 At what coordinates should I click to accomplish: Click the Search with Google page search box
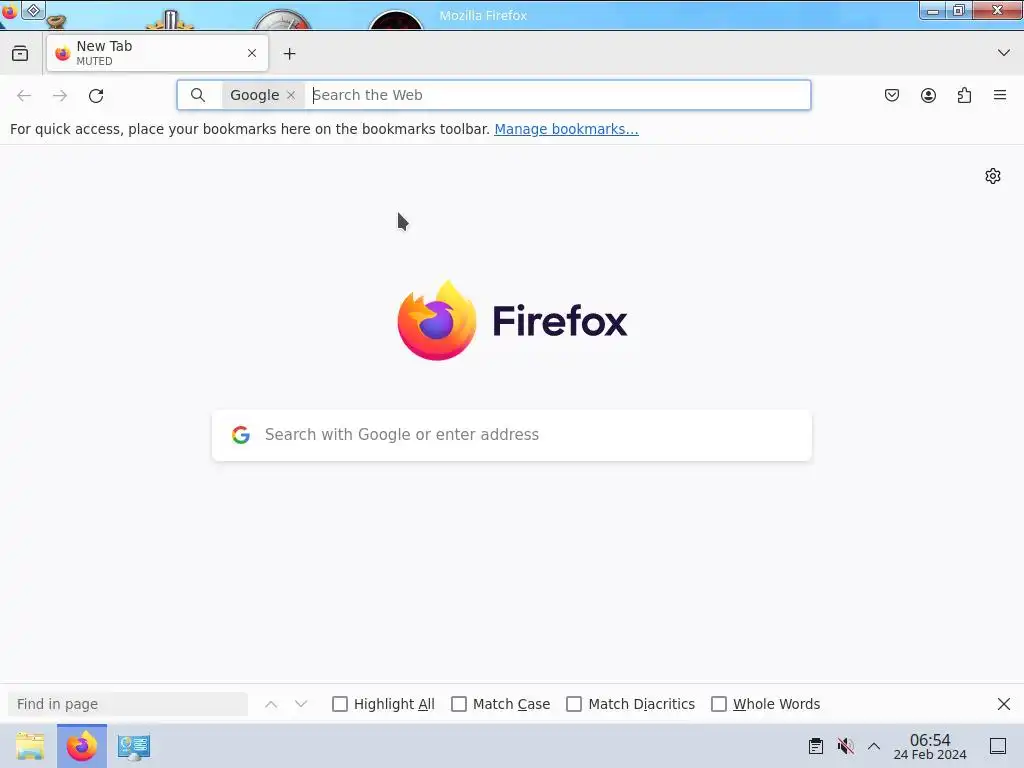pyautogui.click(x=512, y=435)
